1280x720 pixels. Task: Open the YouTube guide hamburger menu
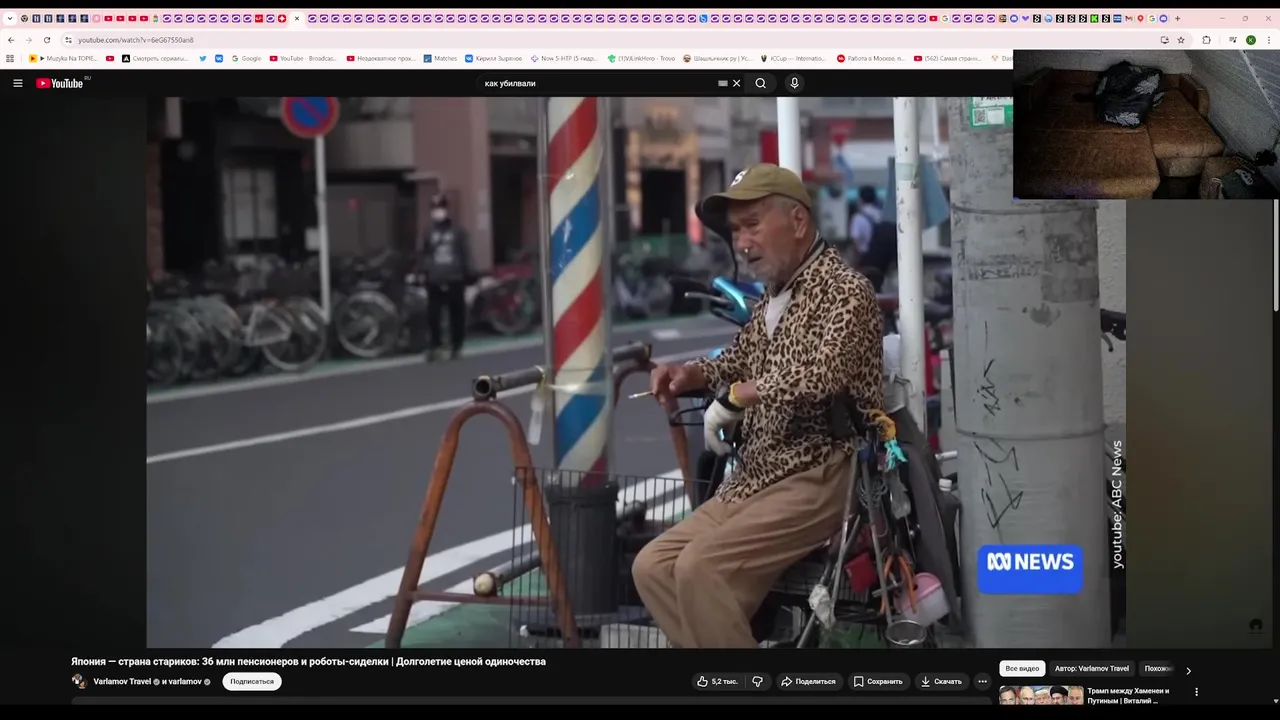coord(17,83)
